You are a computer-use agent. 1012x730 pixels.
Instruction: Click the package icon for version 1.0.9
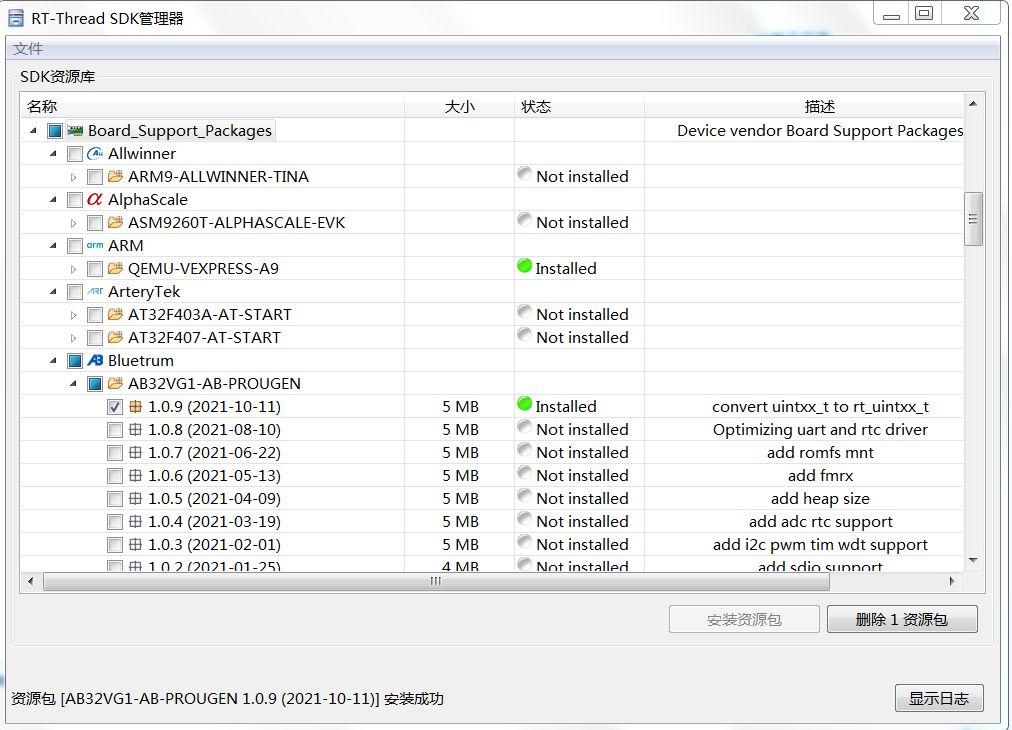(136, 407)
